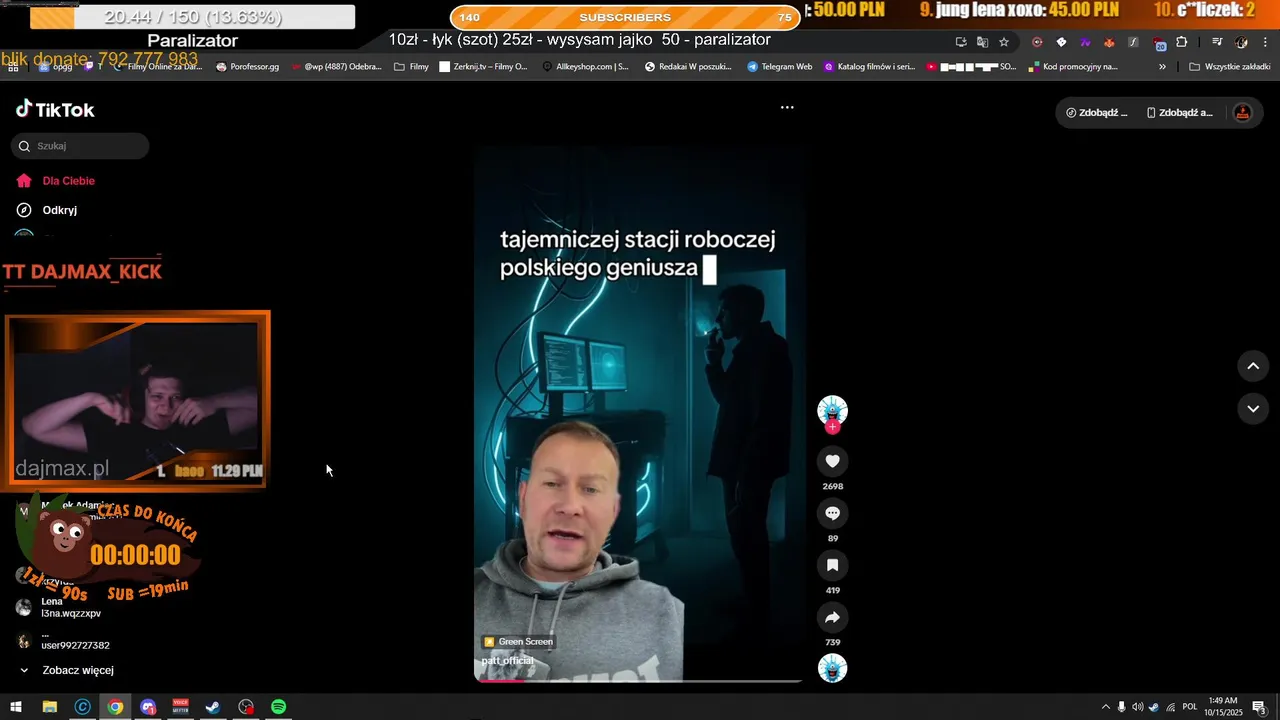The width and height of the screenshot is (1280, 720).
Task: Open the sound disc icon below share
Action: pos(832,668)
